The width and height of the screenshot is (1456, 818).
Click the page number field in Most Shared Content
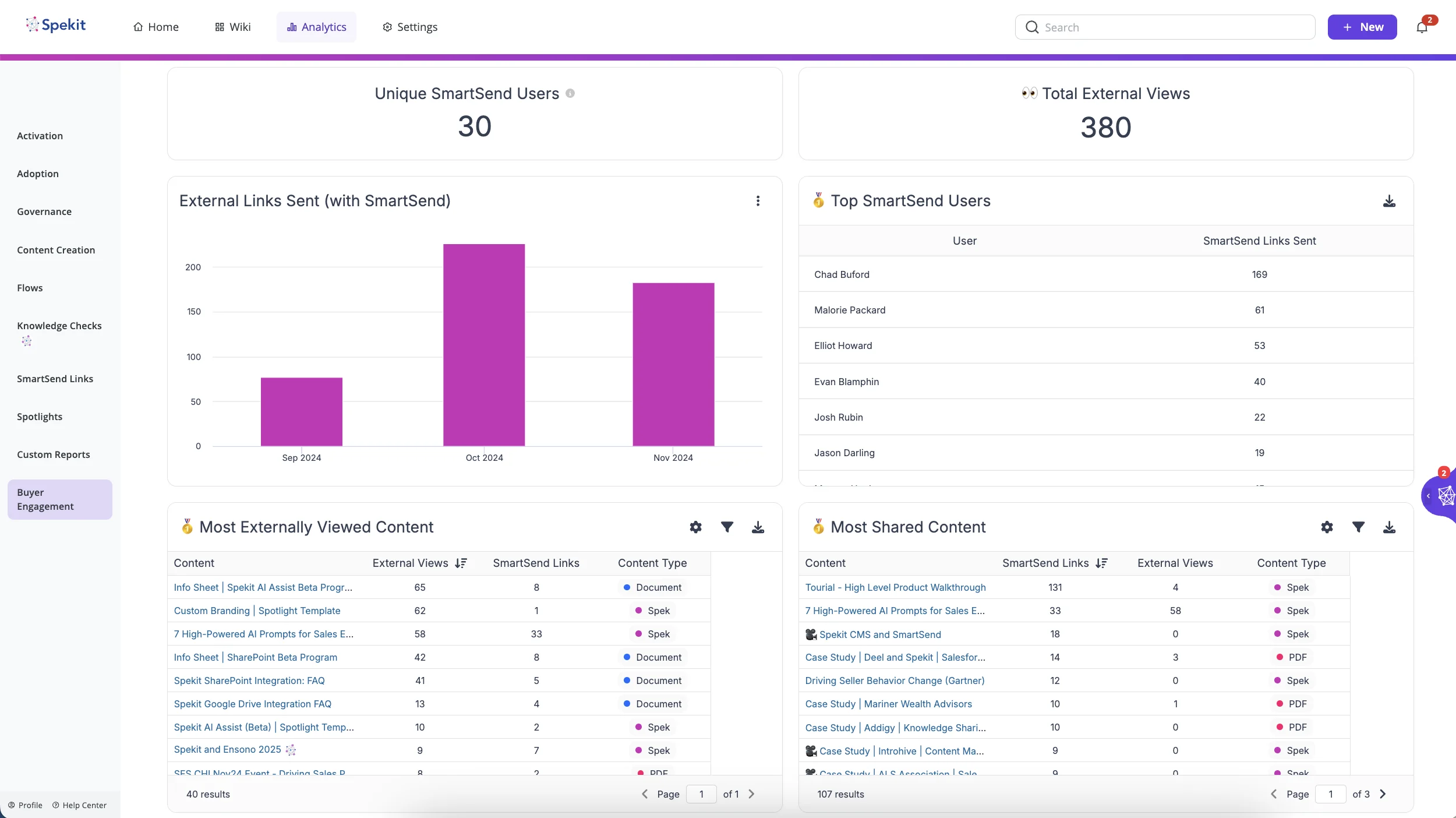1330,794
